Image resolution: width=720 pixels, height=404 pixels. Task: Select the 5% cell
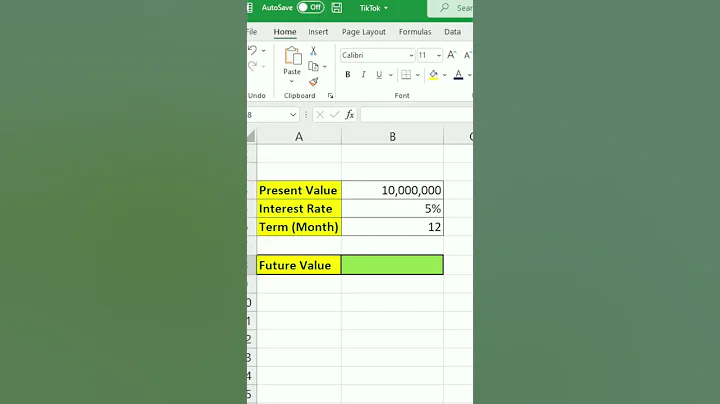[x=393, y=208]
